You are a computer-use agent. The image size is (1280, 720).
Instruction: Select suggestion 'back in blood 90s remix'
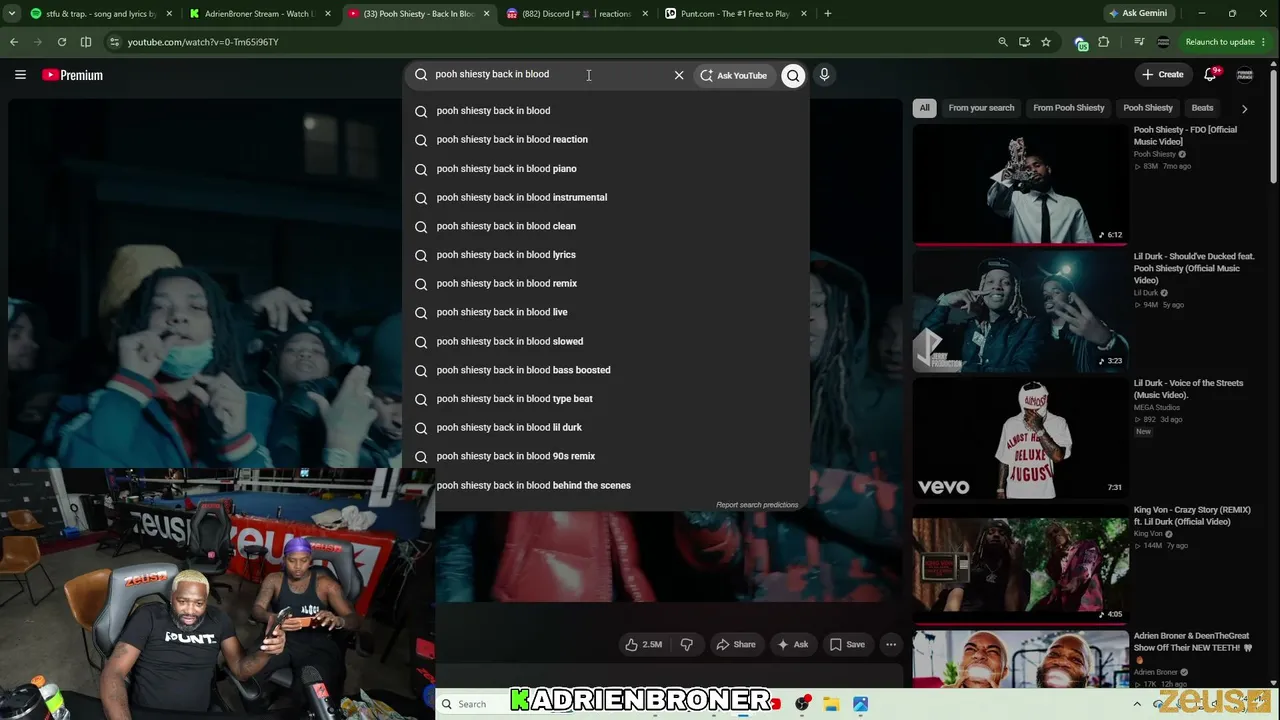(x=606, y=457)
